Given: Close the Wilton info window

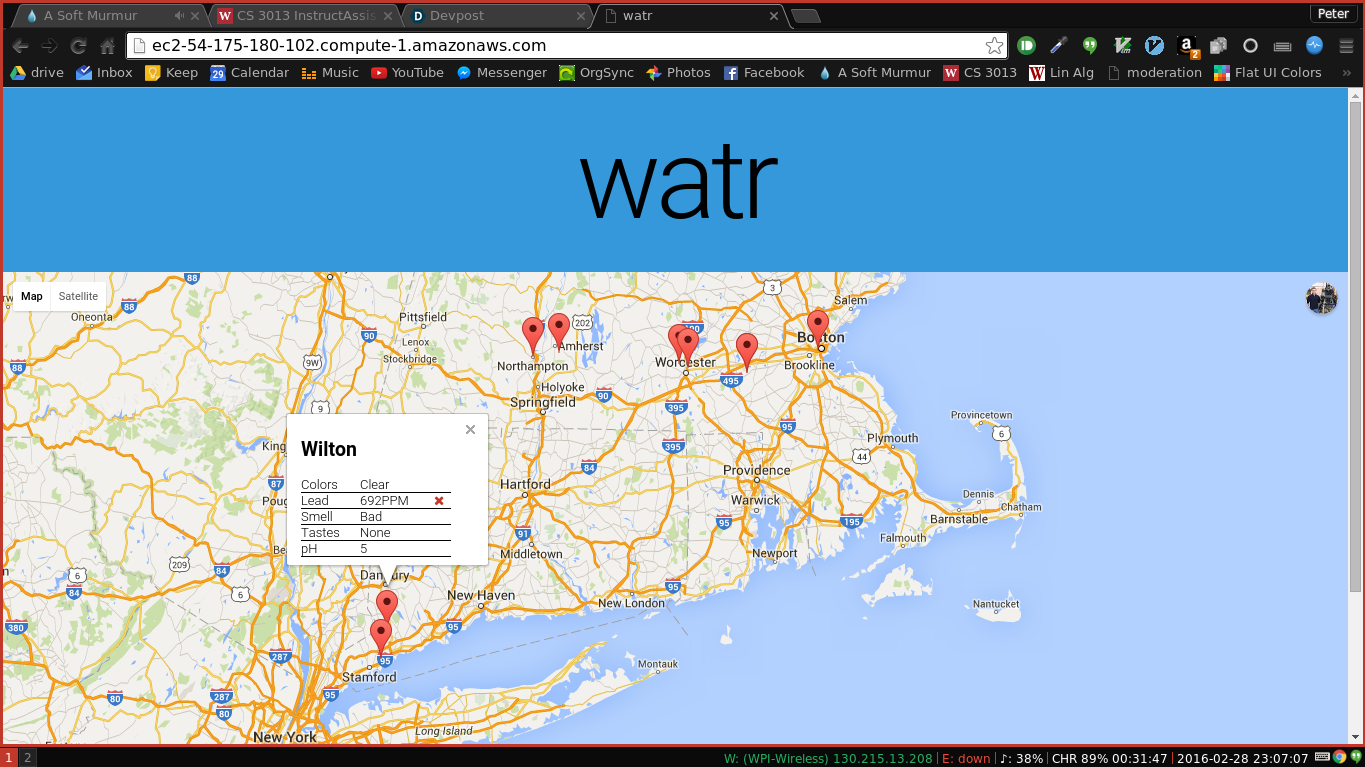Looking at the screenshot, I should click(x=470, y=430).
